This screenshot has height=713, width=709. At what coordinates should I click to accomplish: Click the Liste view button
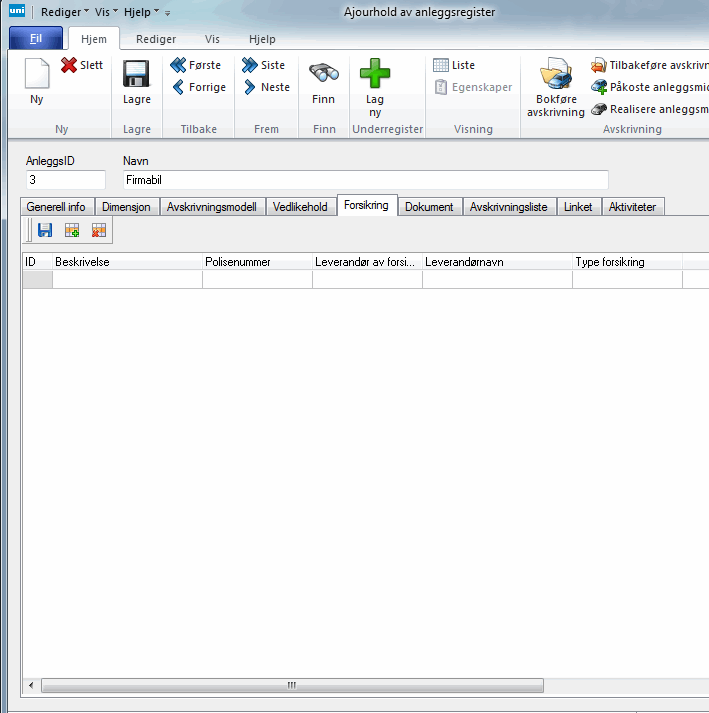454,65
